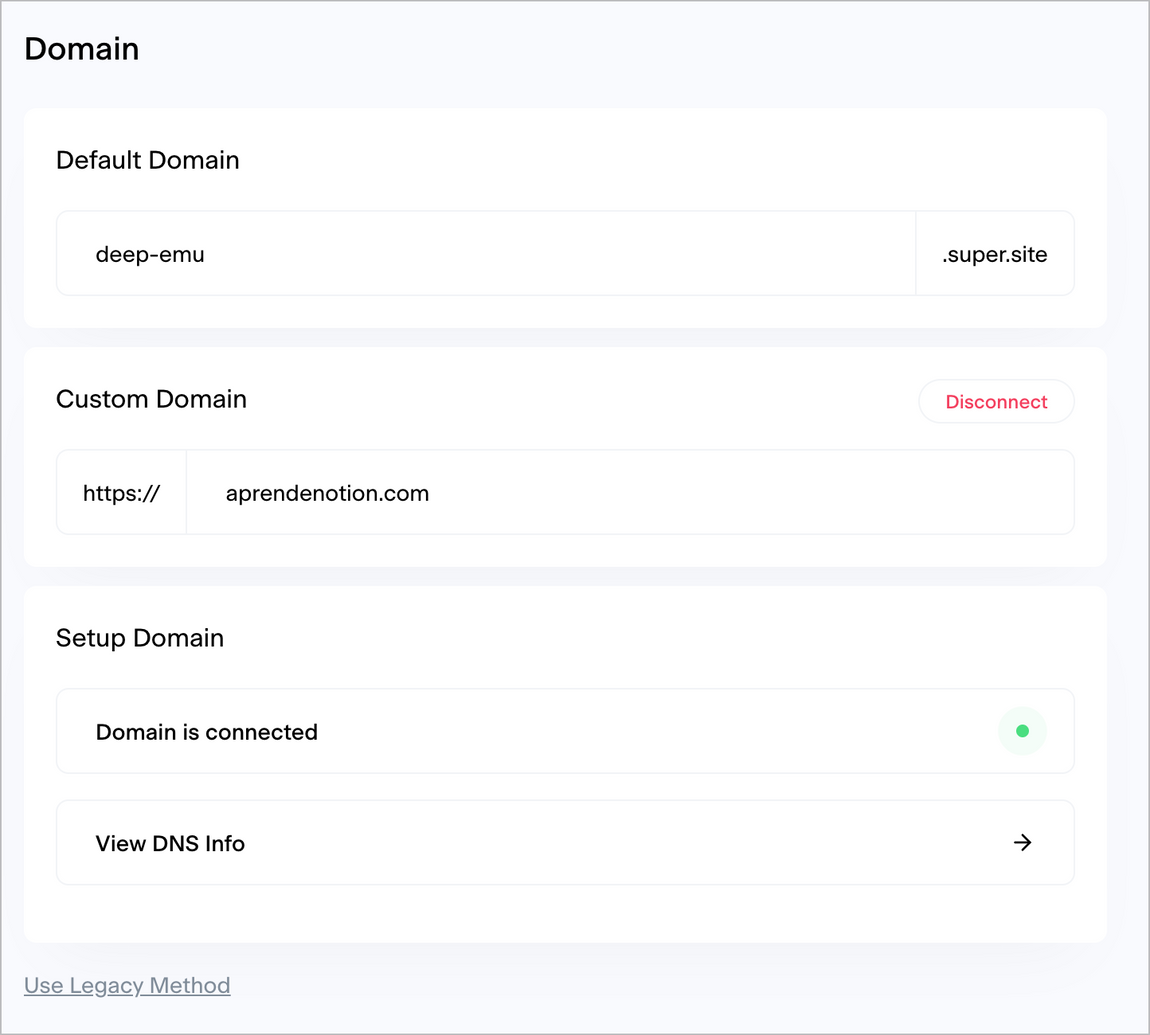Click the green connected status indicator
Viewport: 1150px width, 1035px height.
1022,731
